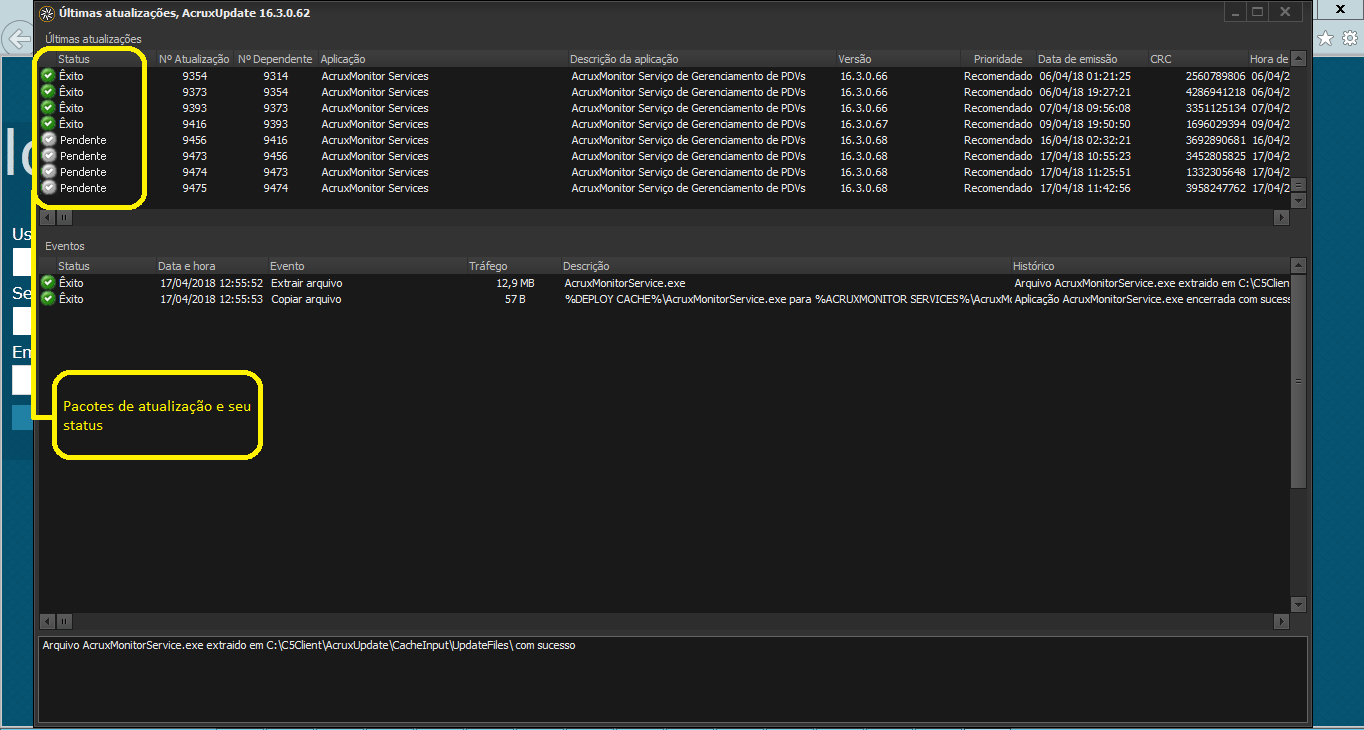Screen dimensions: 1364x730
Task: Click Status header in the Eventos list
Action: tap(74, 266)
